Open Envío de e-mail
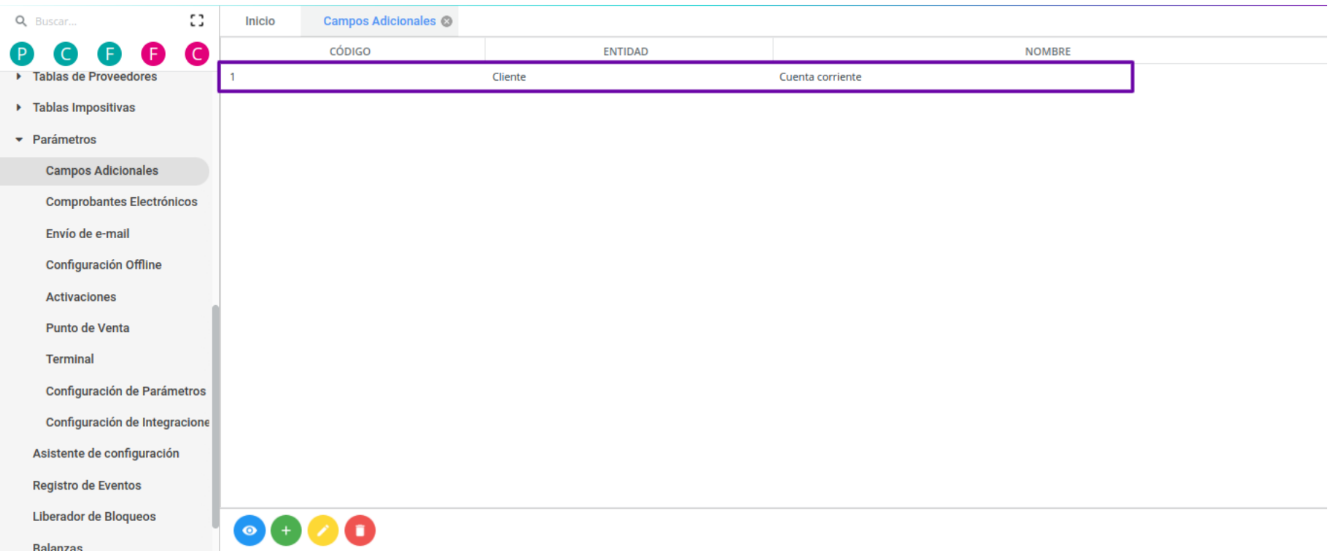Screen dimensions: 1338x551 pyautogui.click(x=88, y=234)
